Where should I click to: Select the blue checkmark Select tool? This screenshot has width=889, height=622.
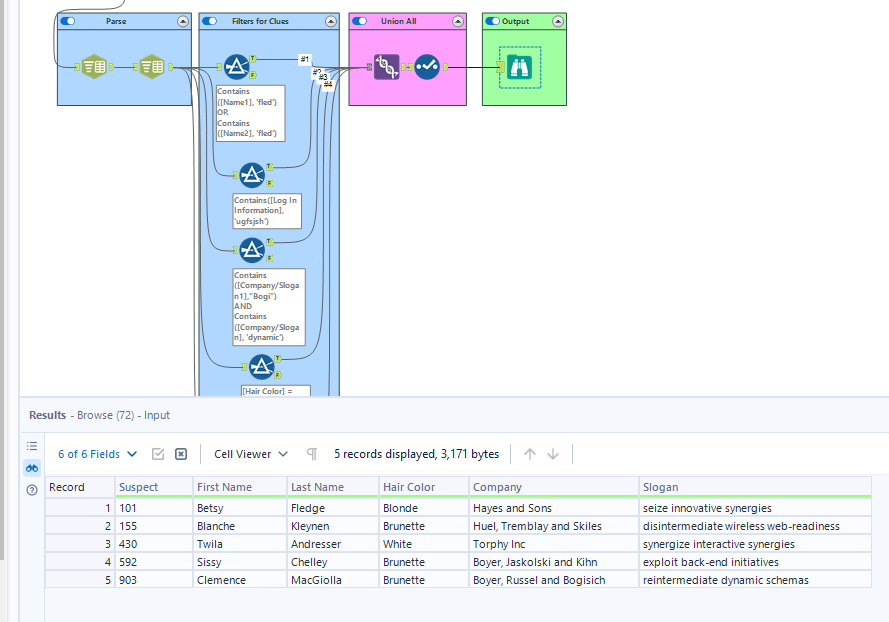tap(427, 67)
